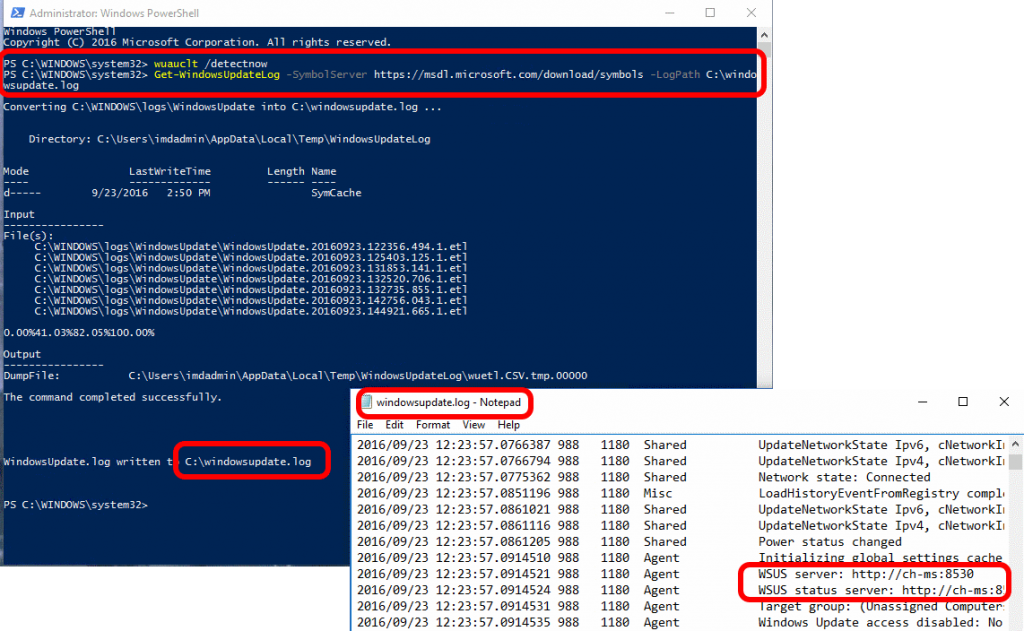Image resolution: width=1024 pixels, height=631 pixels.
Task: Select the highlighted C:\windowsupdate.log path text
Action: click(x=248, y=460)
